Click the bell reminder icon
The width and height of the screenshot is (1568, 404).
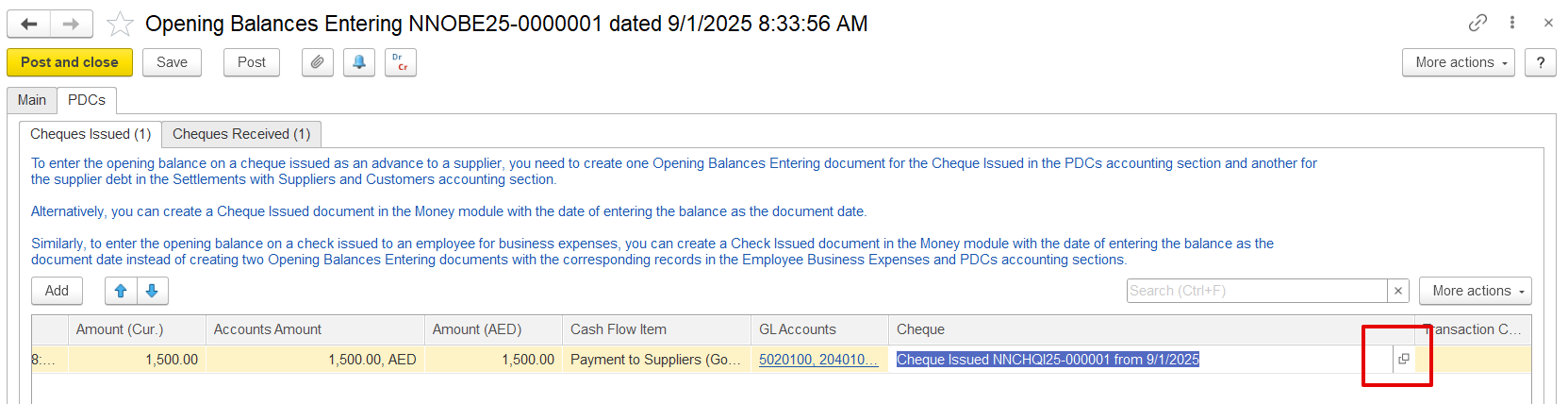click(x=359, y=62)
